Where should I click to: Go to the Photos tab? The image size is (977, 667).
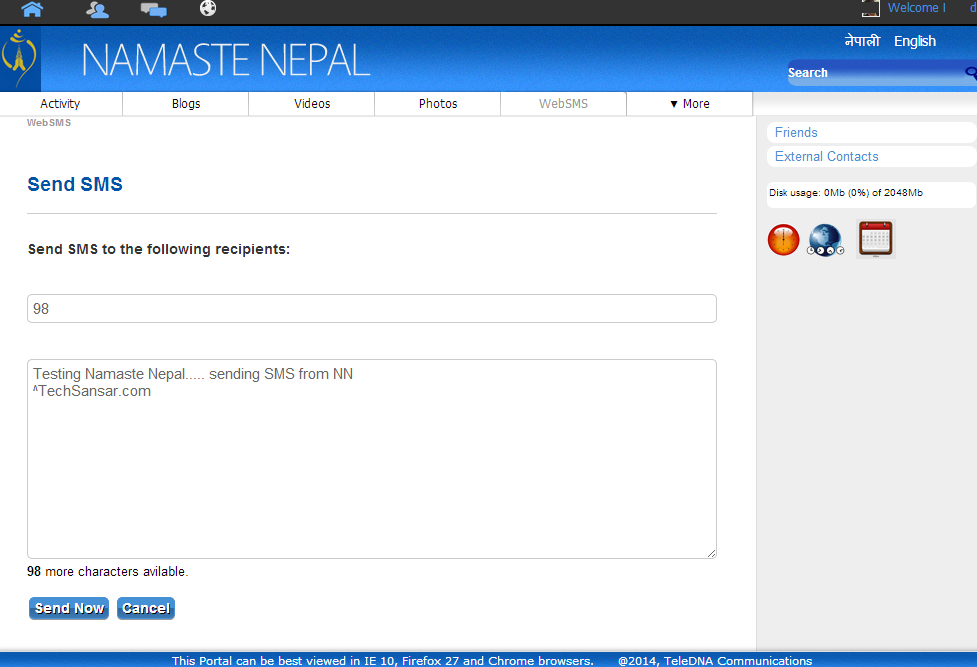438,103
